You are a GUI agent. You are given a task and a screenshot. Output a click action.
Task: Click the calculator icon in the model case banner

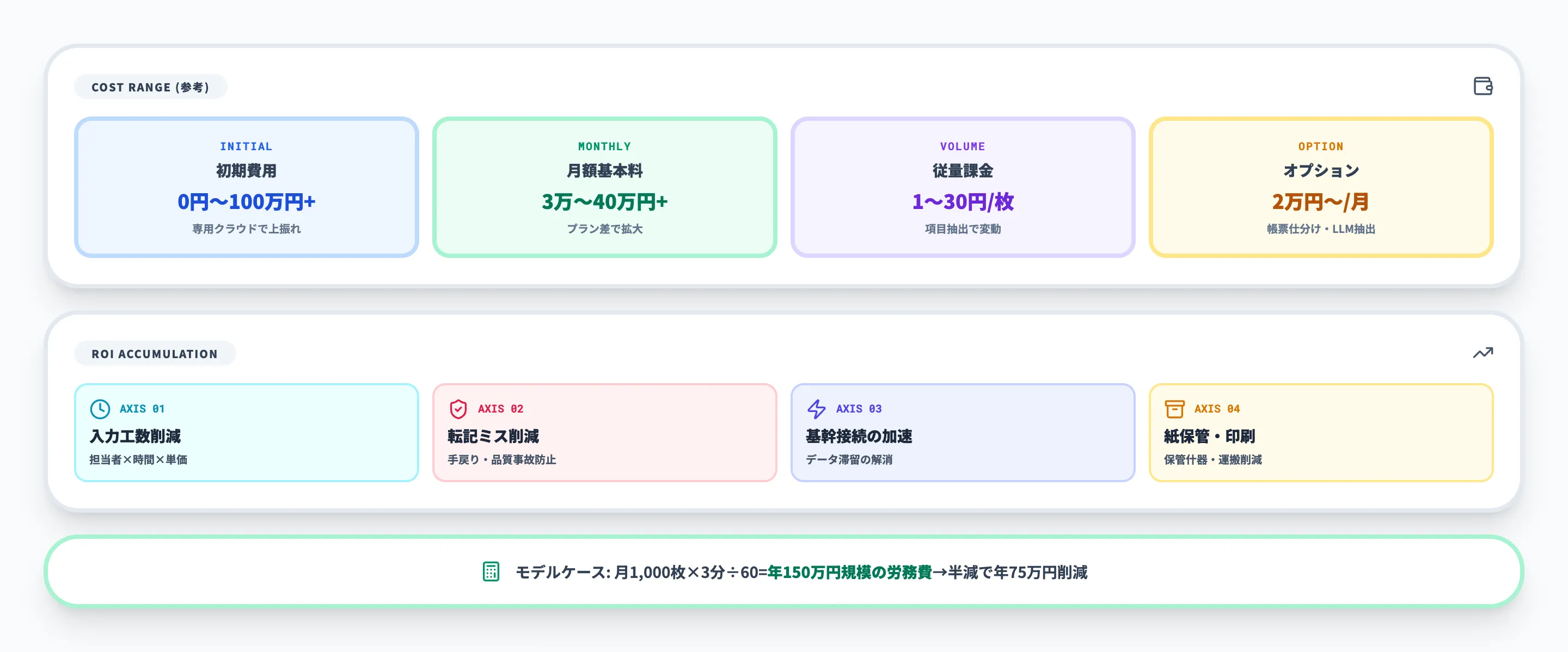(491, 571)
